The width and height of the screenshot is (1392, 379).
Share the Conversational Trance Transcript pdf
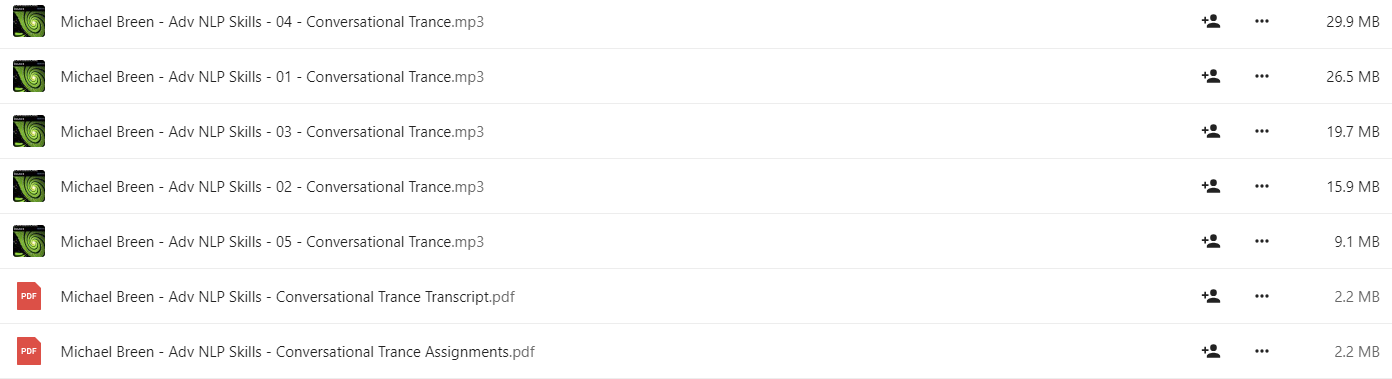tap(1210, 296)
